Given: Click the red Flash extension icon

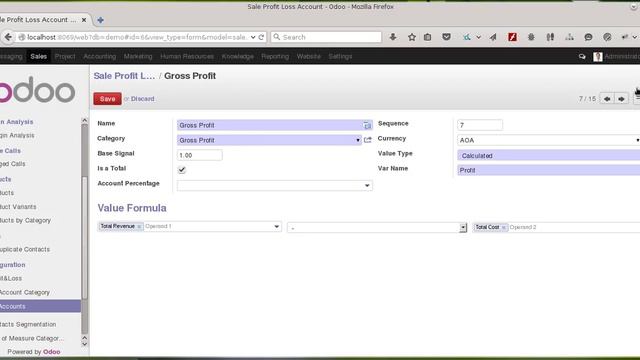Looking at the screenshot, I should pyautogui.click(x=512, y=37).
